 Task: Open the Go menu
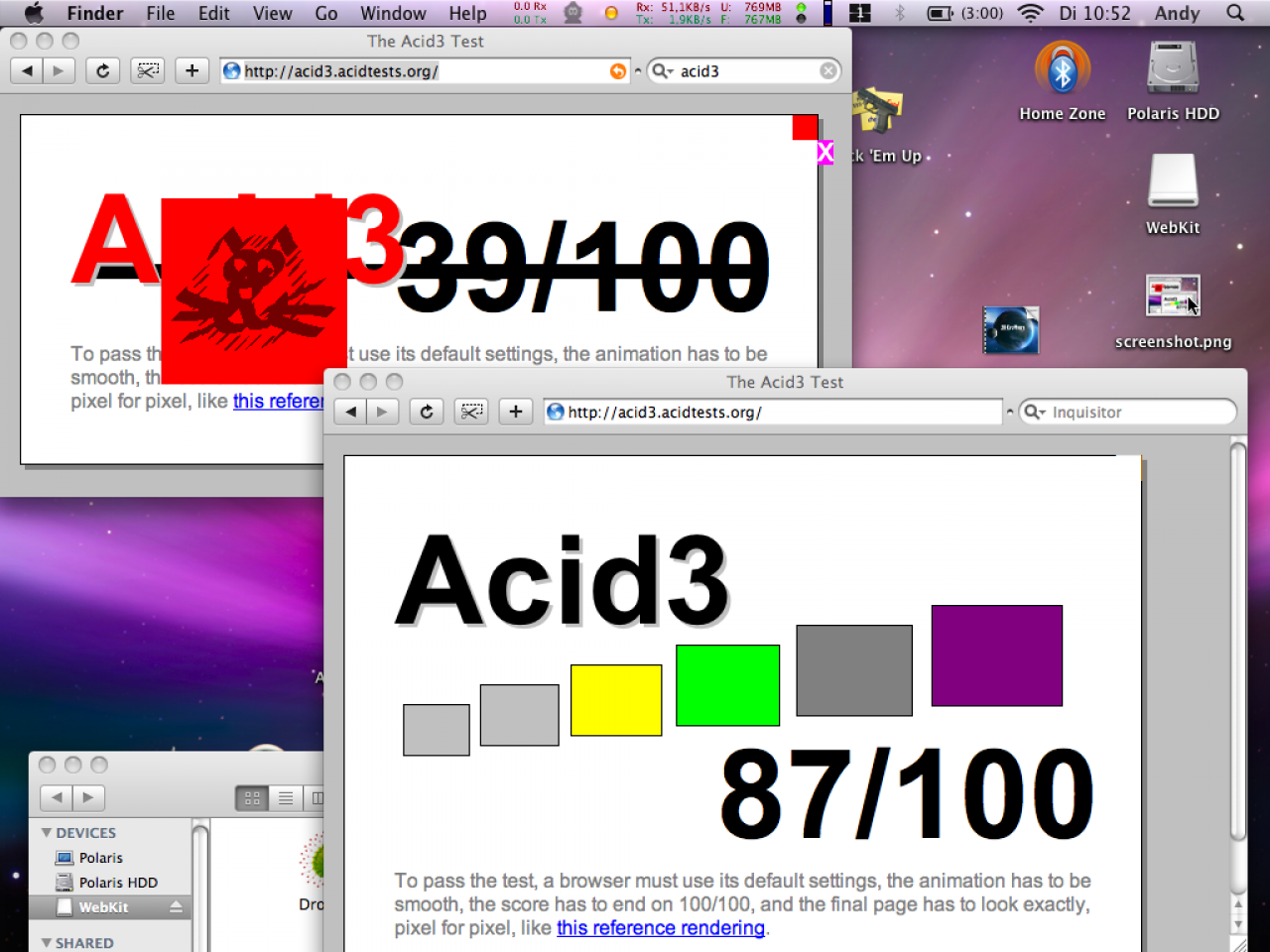click(325, 13)
